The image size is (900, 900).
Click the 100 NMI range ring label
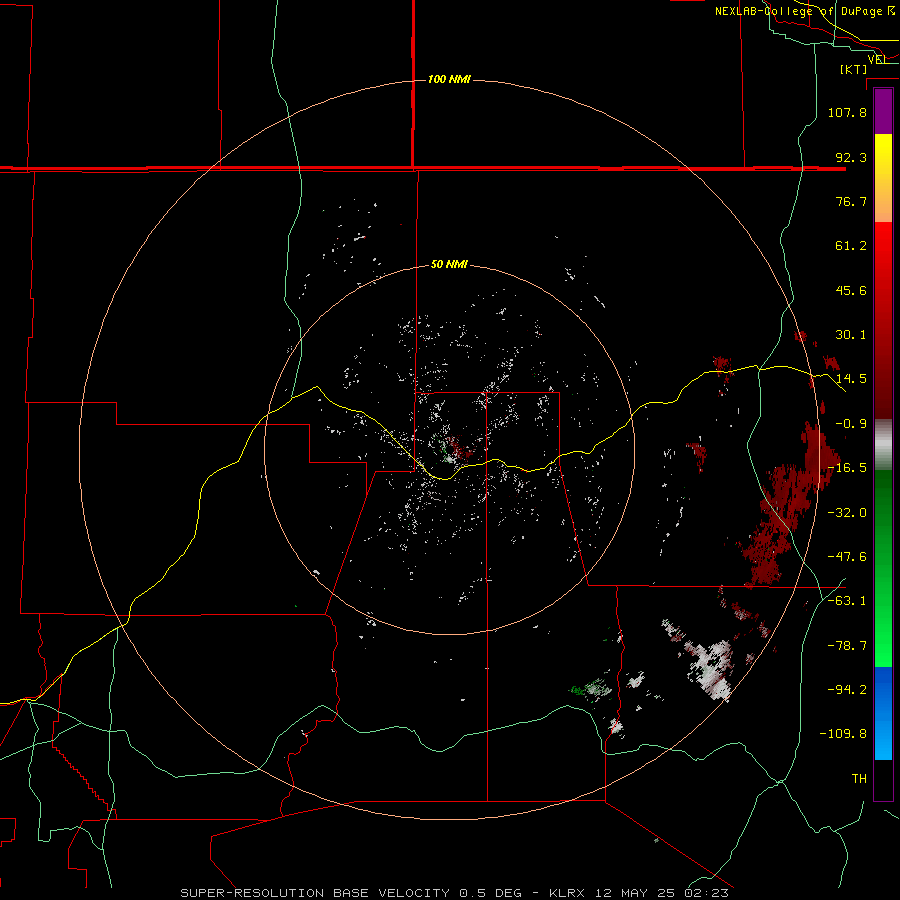[449, 79]
